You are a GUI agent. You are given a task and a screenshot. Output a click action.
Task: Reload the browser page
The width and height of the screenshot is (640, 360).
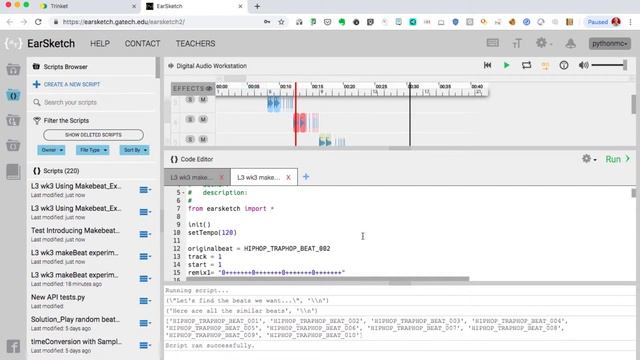pyautogui.click(x=38, y=22)
